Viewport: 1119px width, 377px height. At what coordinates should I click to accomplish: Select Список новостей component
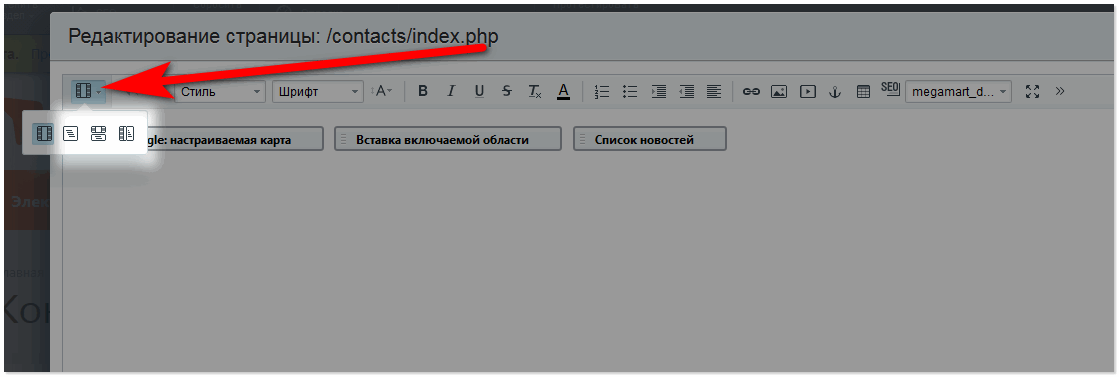pos(650,139)
